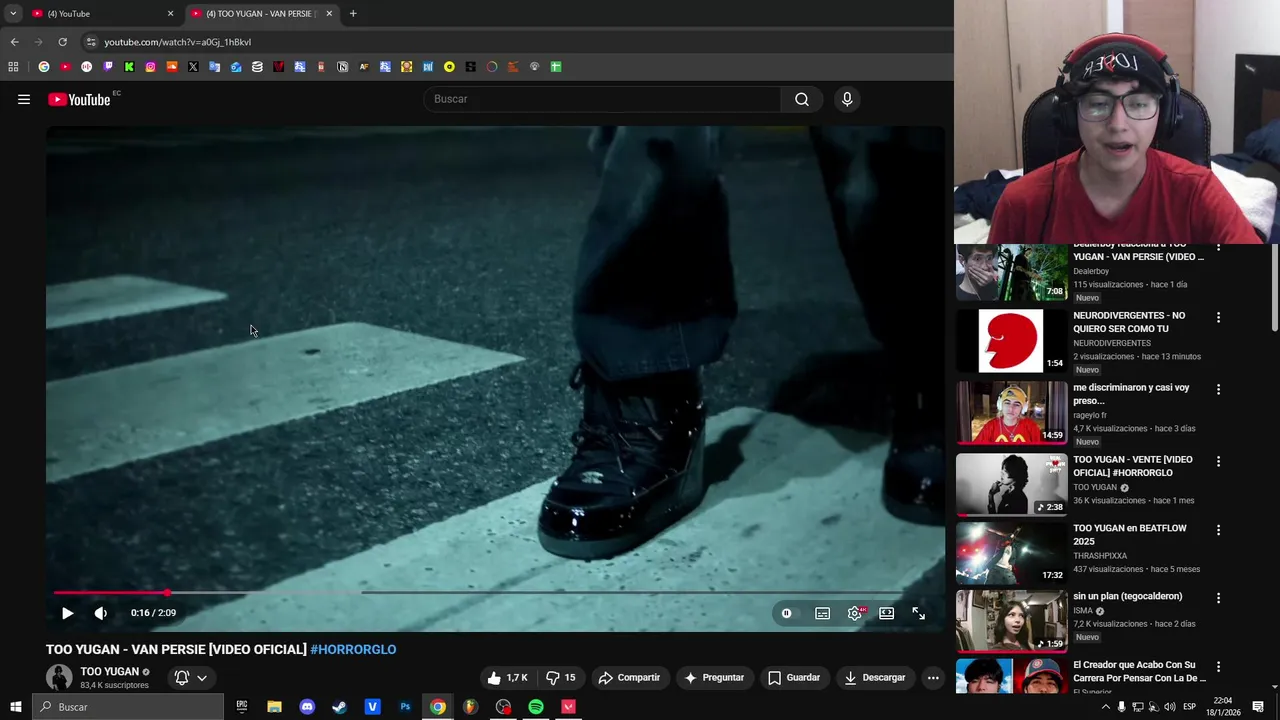Click the Dealerboy channel name
1280x720 pixels.
click(1091, 271)
